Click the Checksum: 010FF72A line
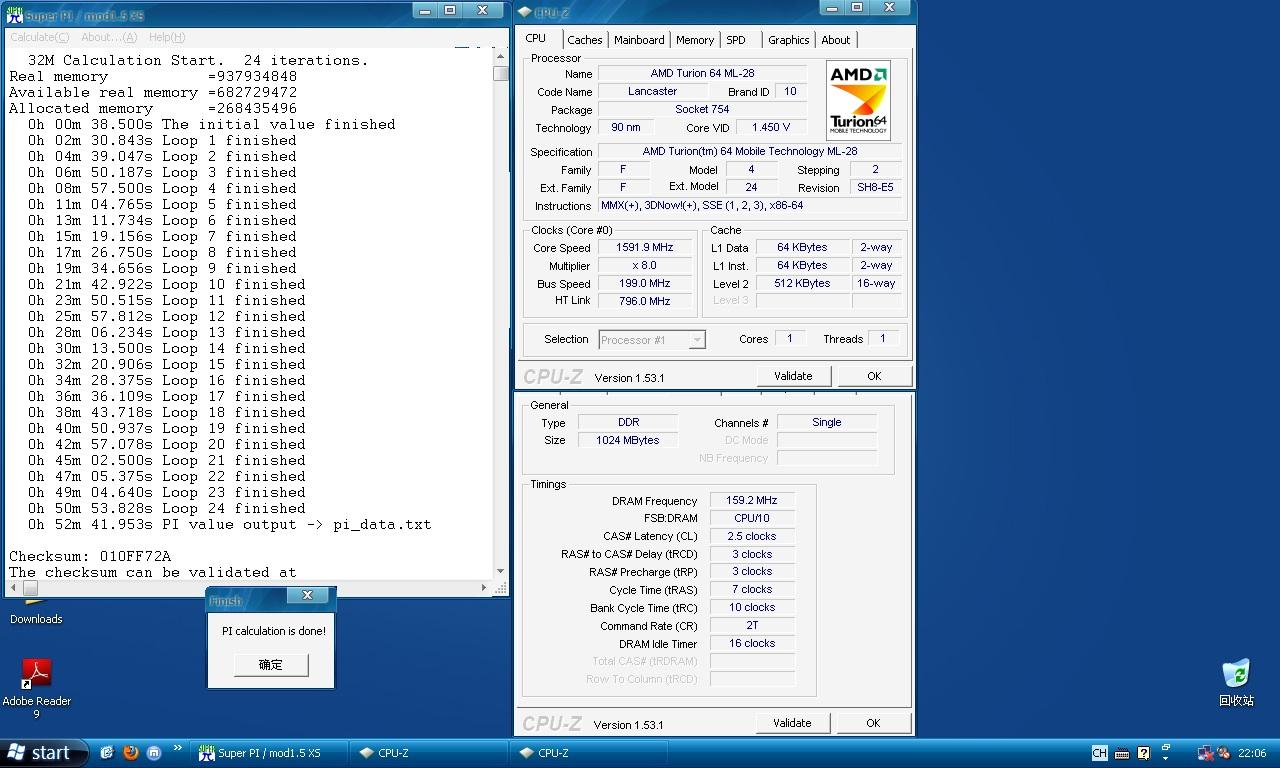Screen dimensions: 1280x768 (x=90, y=556)
